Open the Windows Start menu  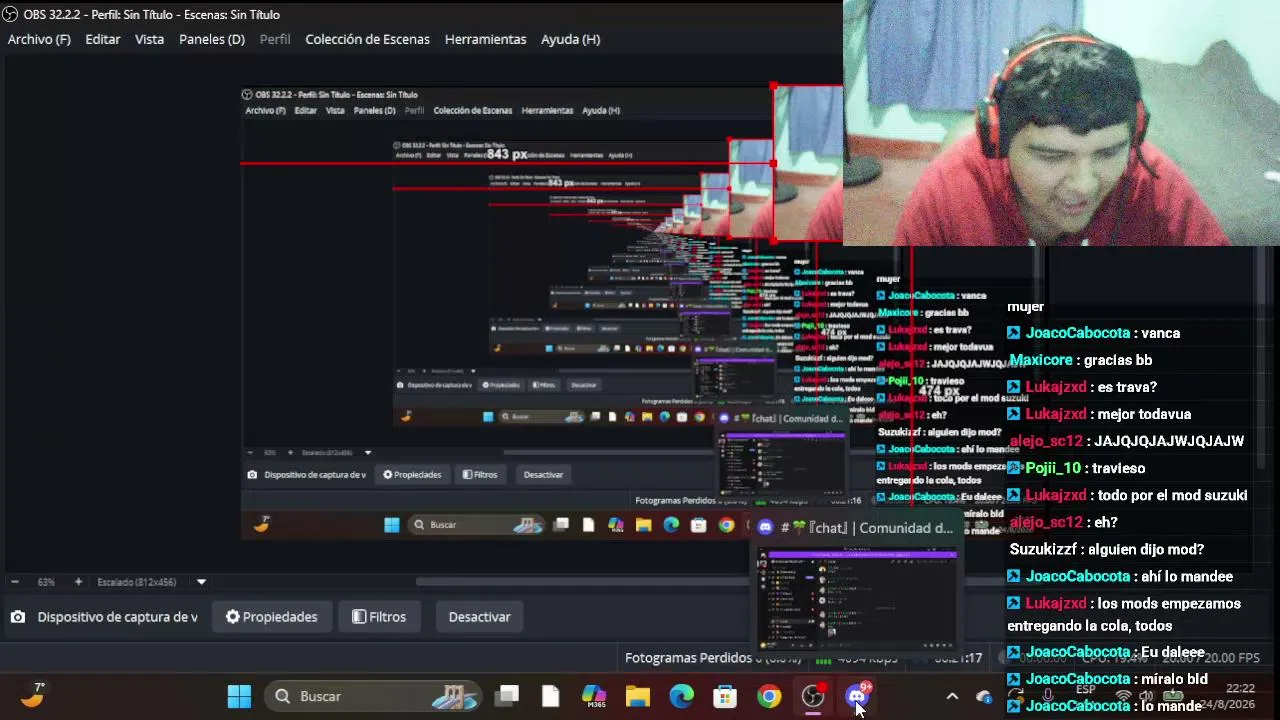[x=239, y=696]
